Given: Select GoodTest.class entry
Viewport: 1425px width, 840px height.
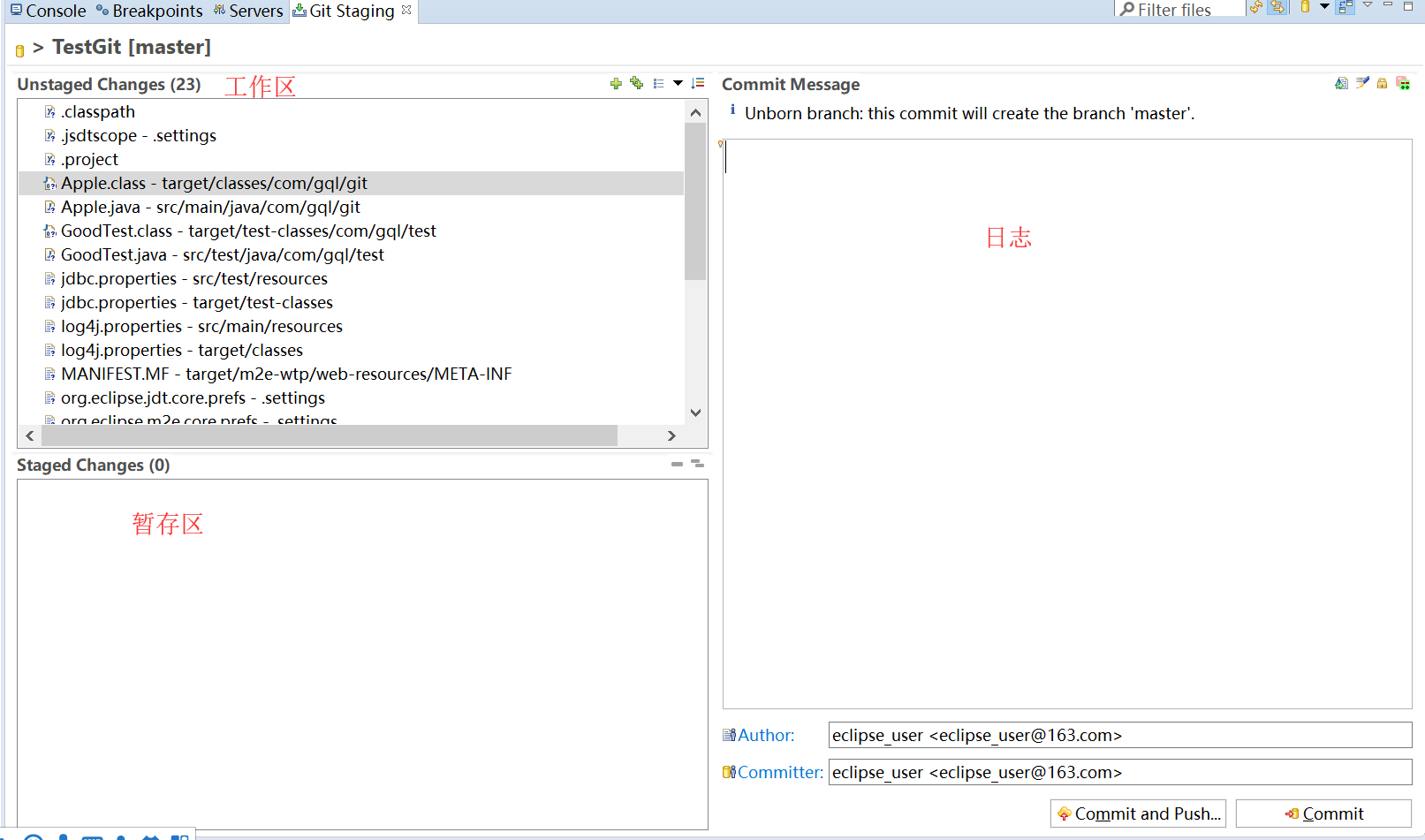Looking at the screenshot, I should pos(248,231).
